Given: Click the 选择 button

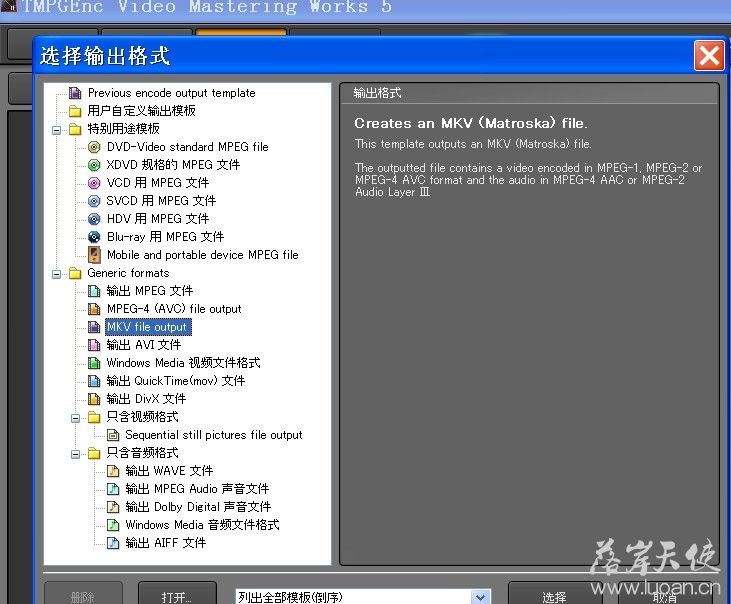Looking at the screenshot, I should tap(554, 593).
